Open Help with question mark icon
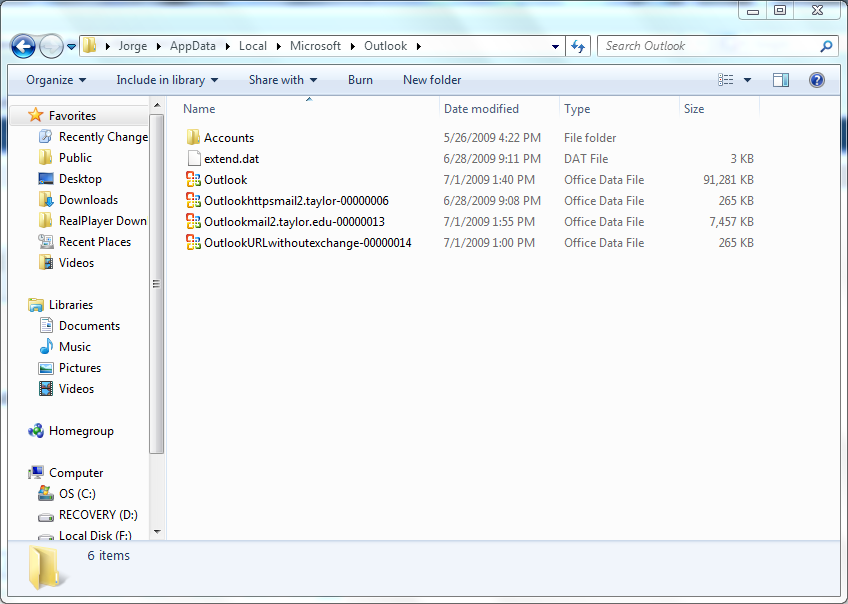Image resolution: width=848 pixels, height=604 pixels. pyautogui.click(x=817, y=80)
